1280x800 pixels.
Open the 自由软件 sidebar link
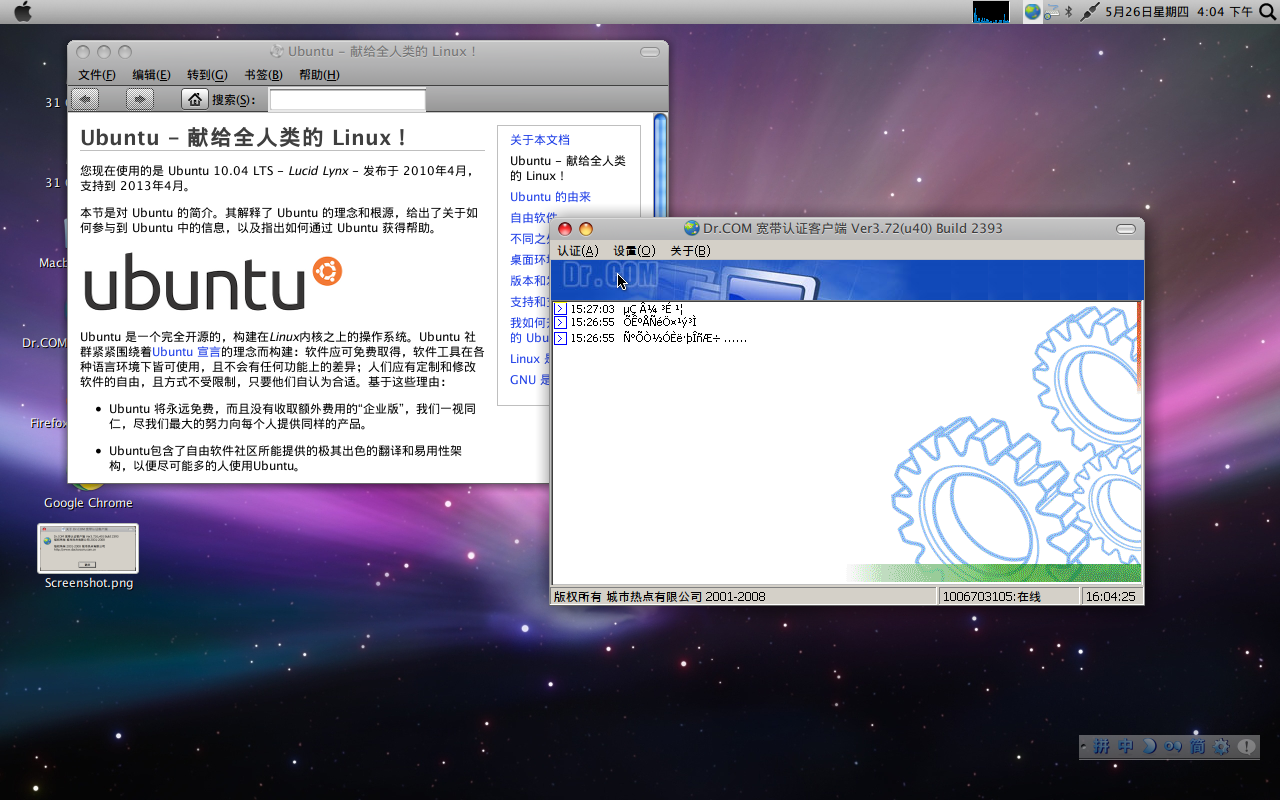pos(534,218)
